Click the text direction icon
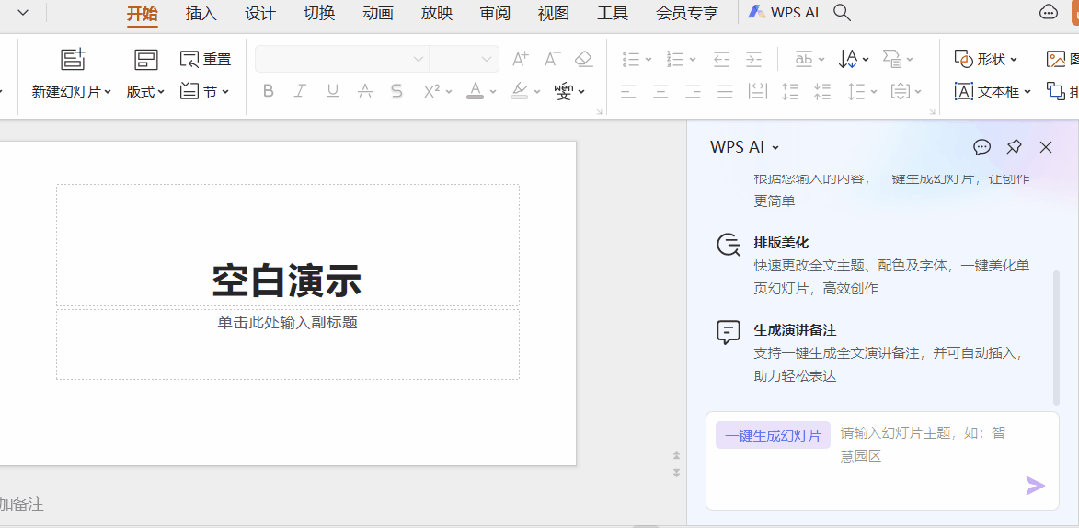 (848, 59)
